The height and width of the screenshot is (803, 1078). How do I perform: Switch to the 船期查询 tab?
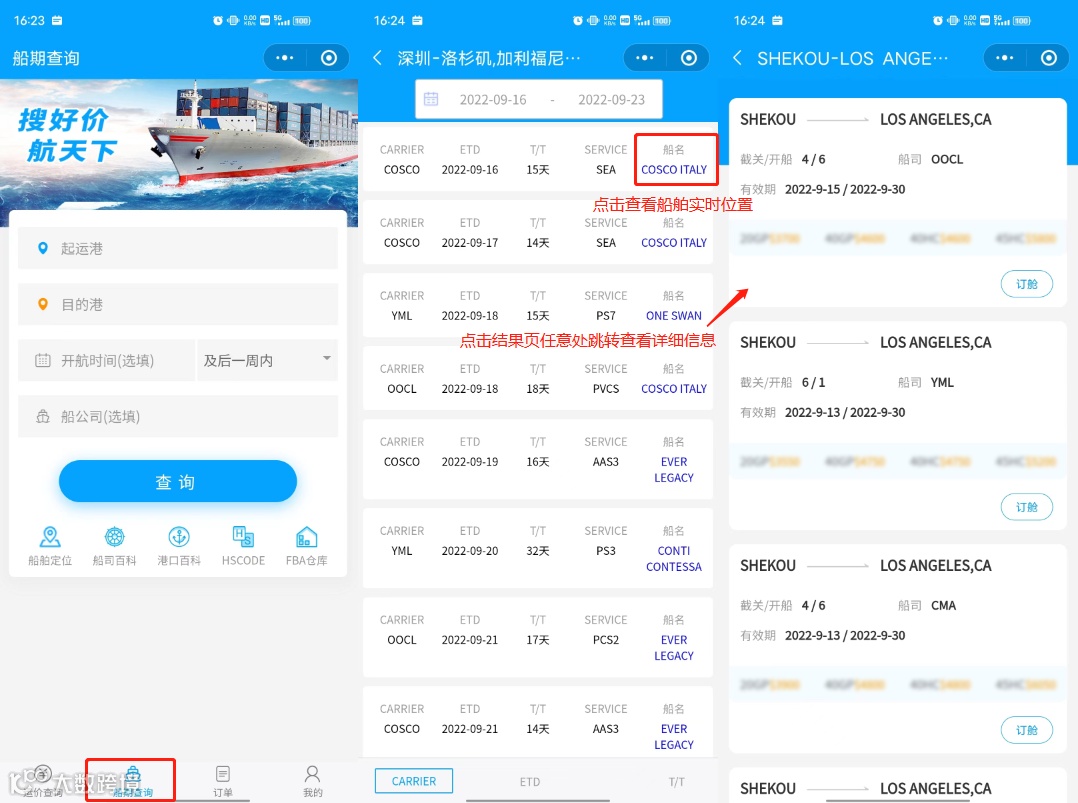130,781
